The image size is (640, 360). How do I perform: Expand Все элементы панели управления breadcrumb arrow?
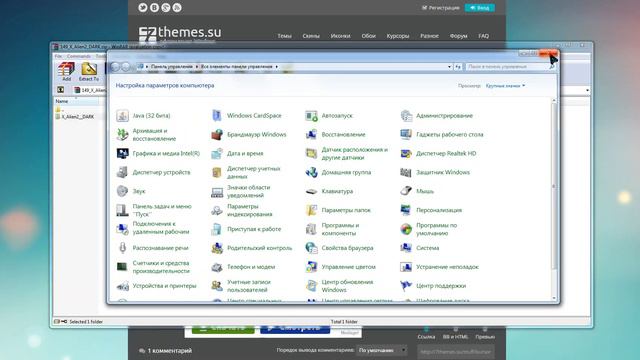click(x=276, y=67)
